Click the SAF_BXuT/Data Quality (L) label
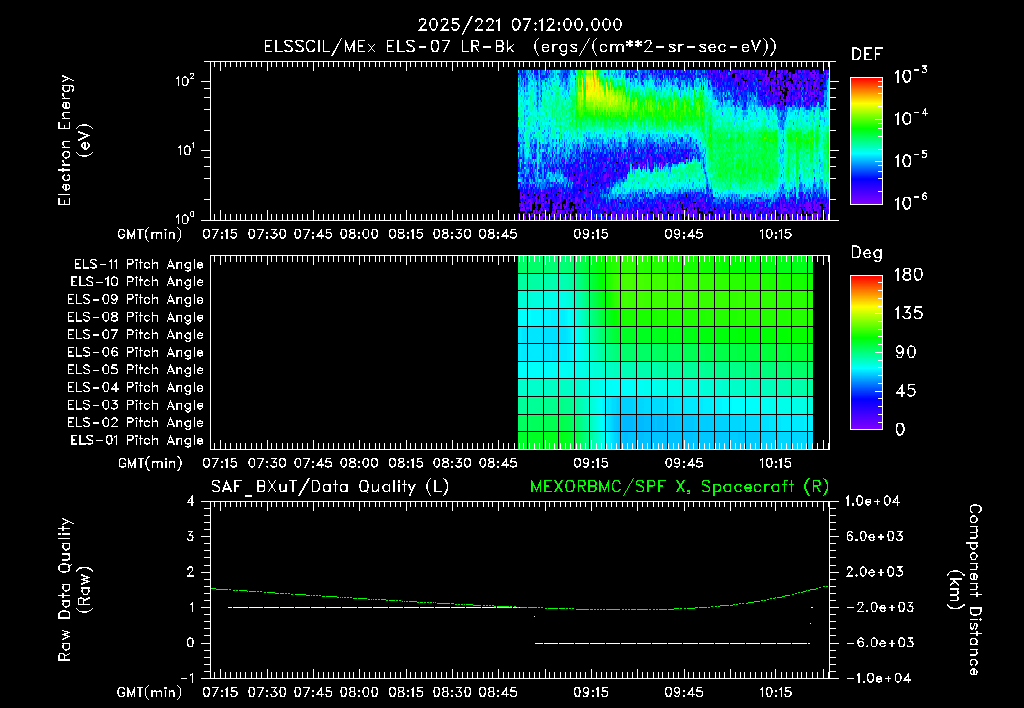Screen dimensions: 1024x708 point(330,487)
